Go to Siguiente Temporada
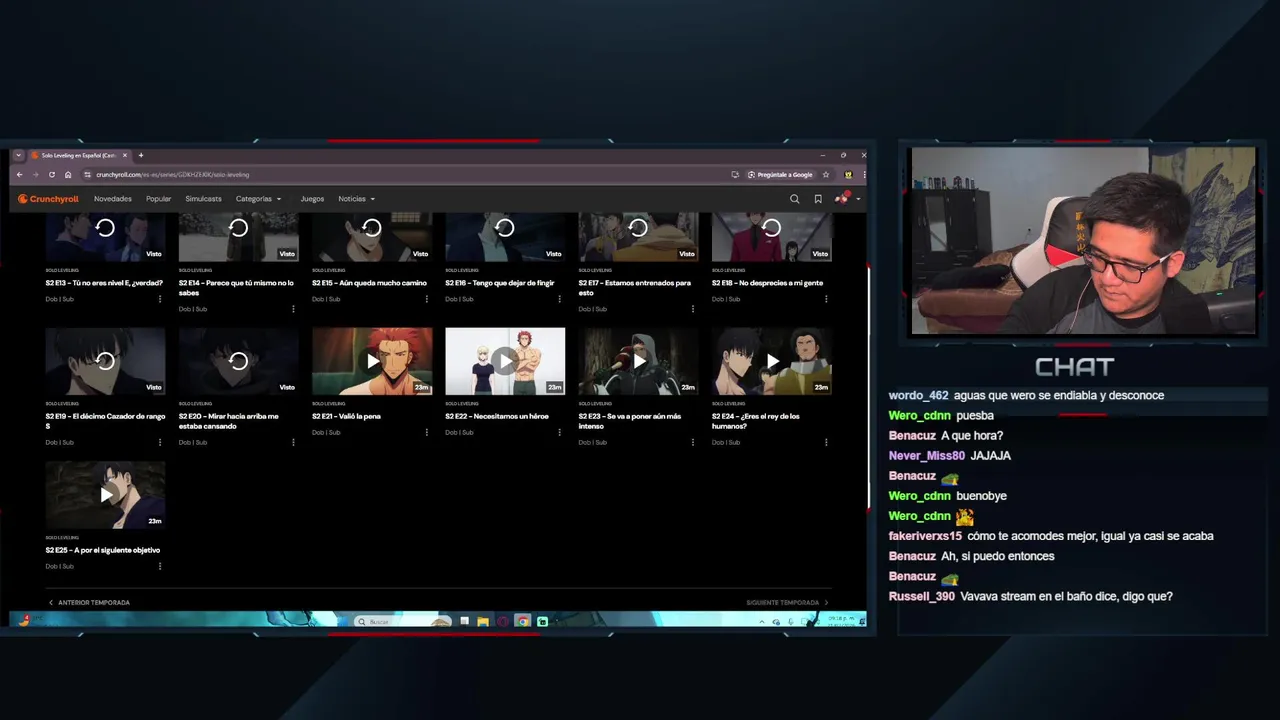This screenshot has width=1280, height=720. [x=787, y=603]
